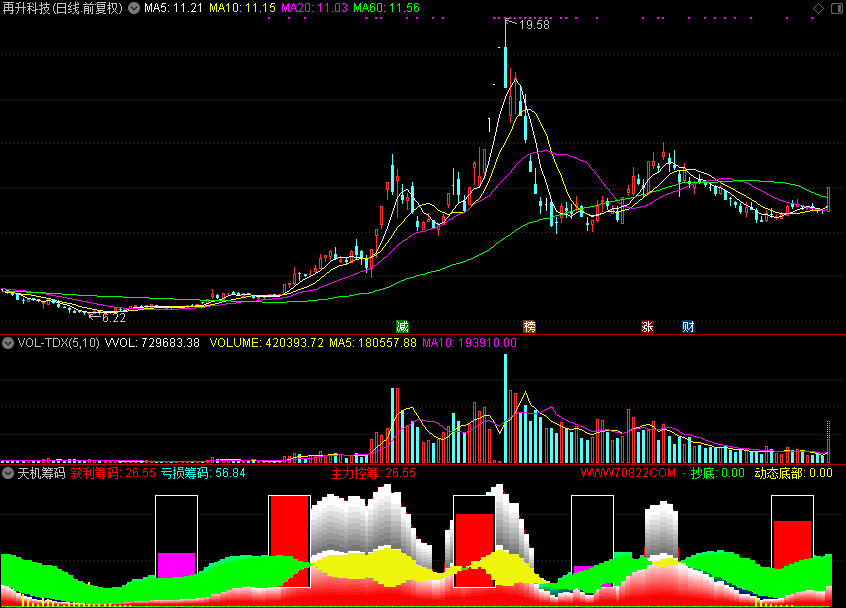Click the panel layout icon at top right
The width and height of the screenshot is (846, 608).
(837, 8)
